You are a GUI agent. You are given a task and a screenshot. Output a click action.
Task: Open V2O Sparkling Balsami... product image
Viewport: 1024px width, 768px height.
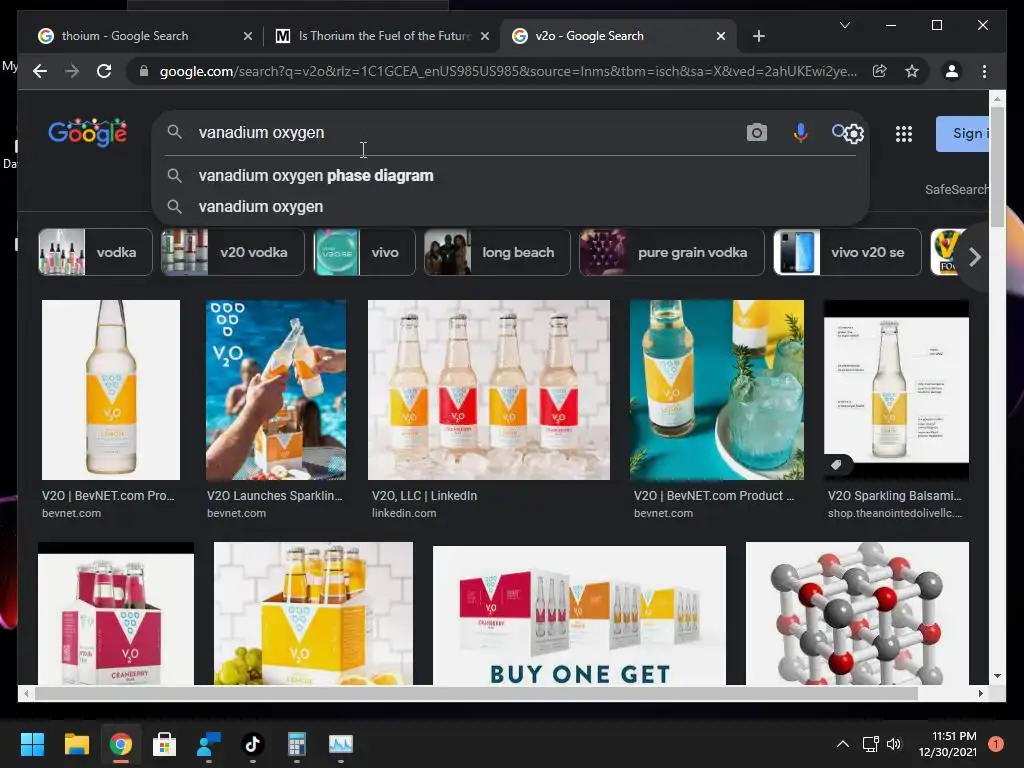896,390
